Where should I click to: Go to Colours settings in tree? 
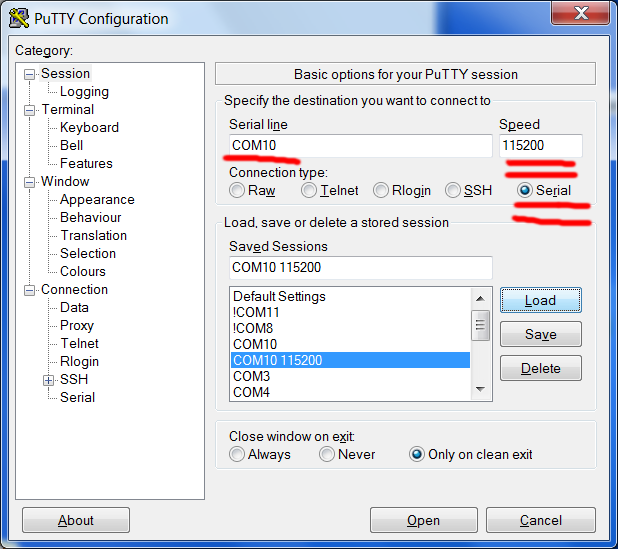pos(82,271)
